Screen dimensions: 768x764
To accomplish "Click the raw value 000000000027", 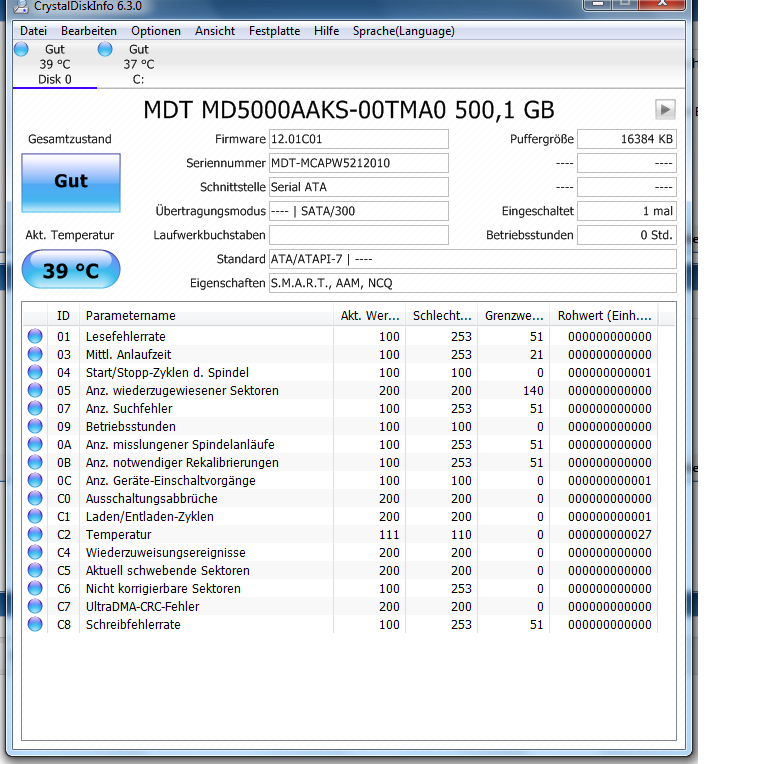I will tap(610, 534).
